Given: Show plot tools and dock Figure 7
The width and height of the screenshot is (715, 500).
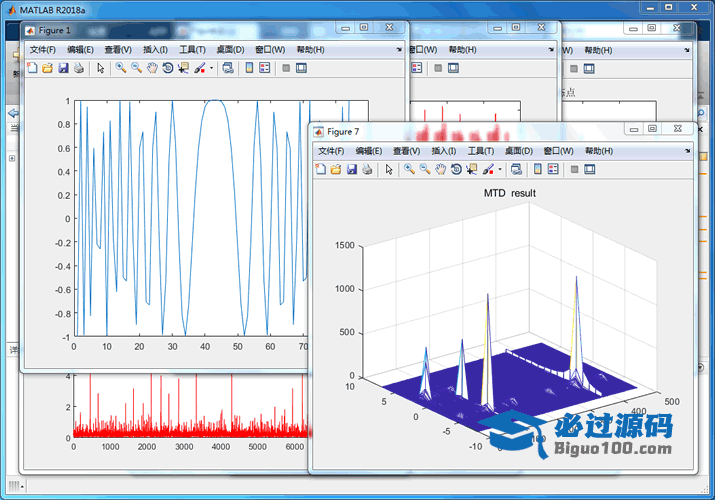Looking at the screenshot, I should [590, 169].
